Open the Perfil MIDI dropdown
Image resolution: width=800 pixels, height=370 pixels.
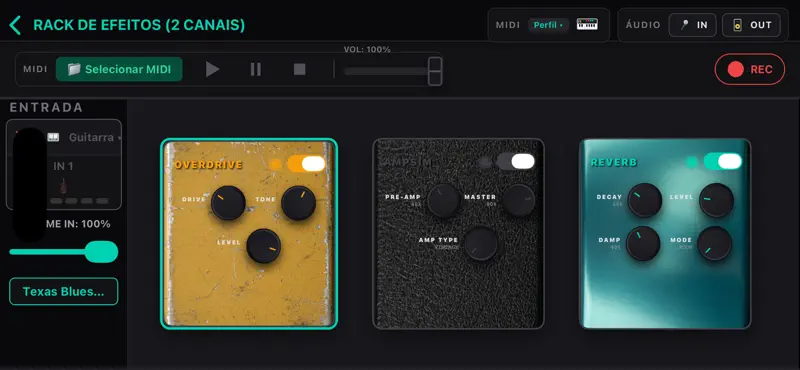[x=548, y=25]
